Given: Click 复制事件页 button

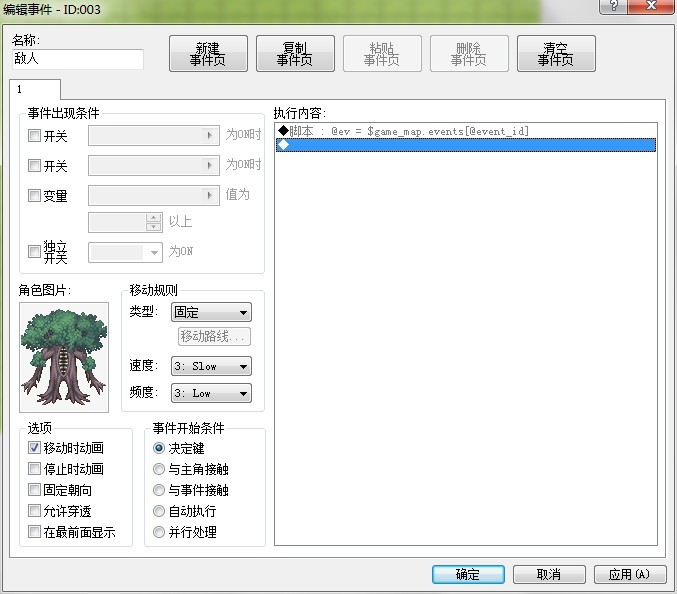Looking at the screenshot, I should 295,54.
